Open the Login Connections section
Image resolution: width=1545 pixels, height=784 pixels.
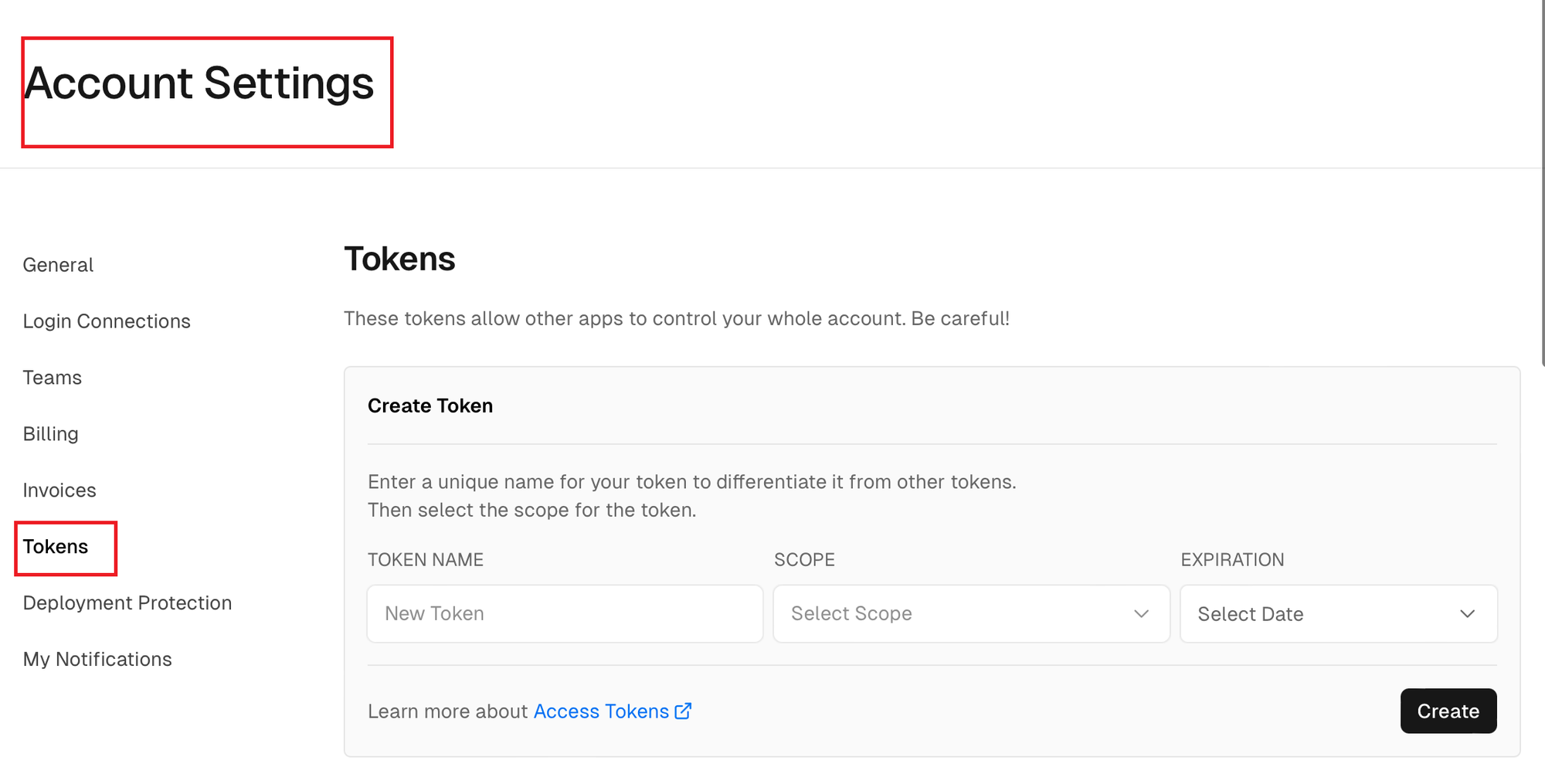coord(107,321)
